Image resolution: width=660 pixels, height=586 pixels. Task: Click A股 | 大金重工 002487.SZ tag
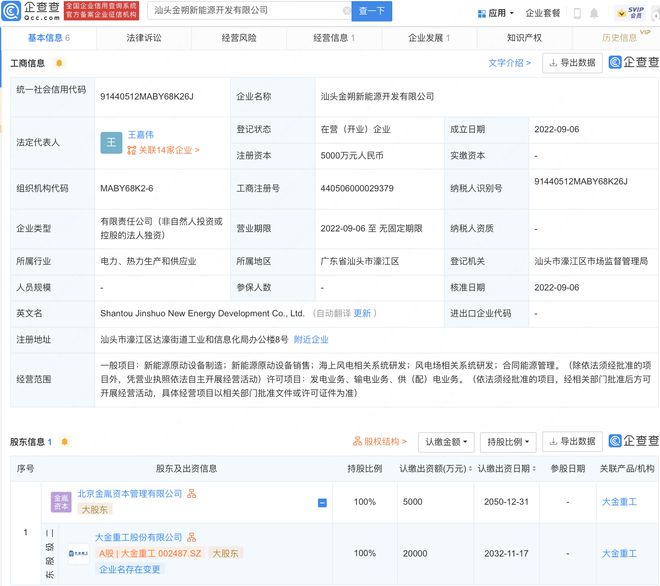150,553
